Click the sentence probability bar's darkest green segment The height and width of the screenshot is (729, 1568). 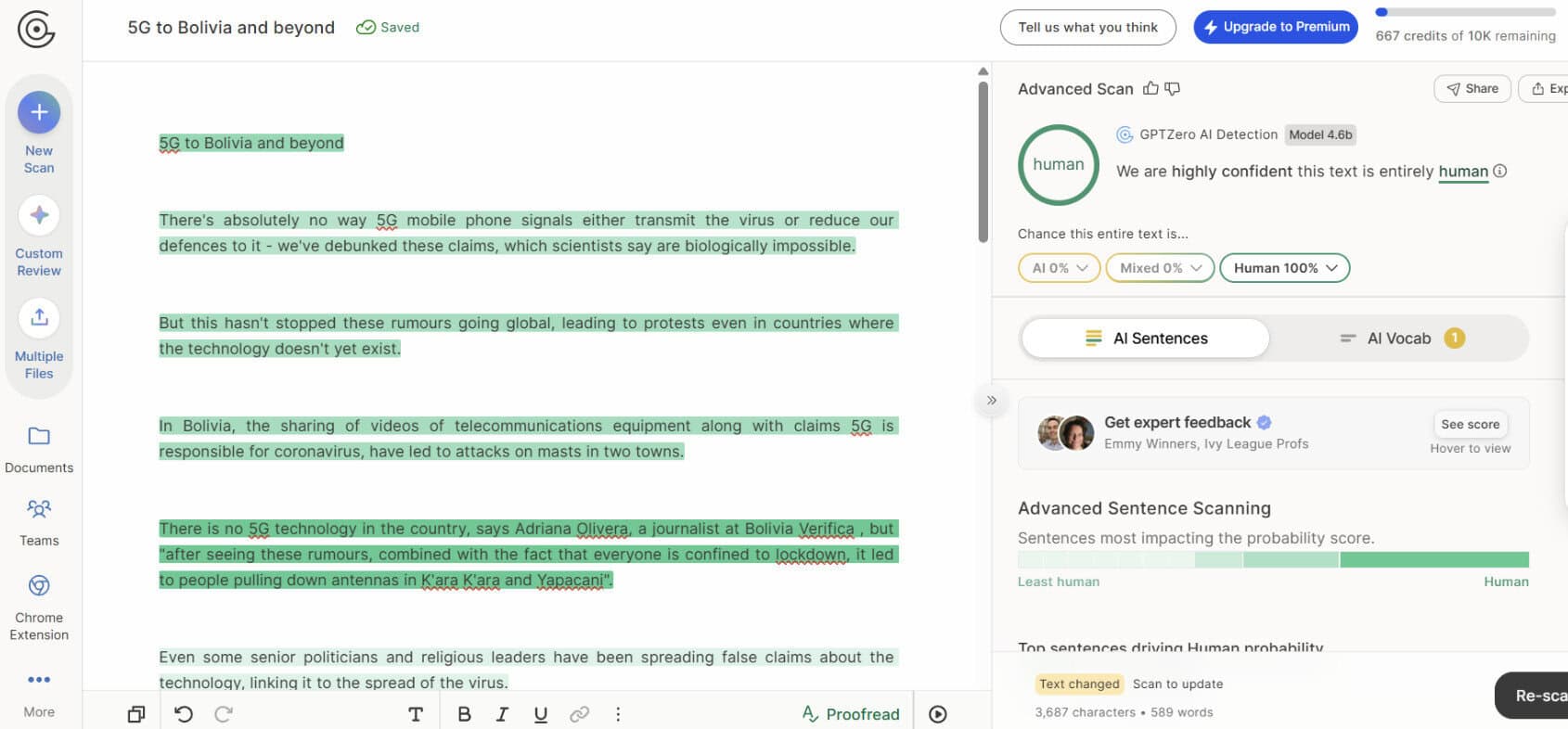pyautogui.click(x=1434, y=559)
